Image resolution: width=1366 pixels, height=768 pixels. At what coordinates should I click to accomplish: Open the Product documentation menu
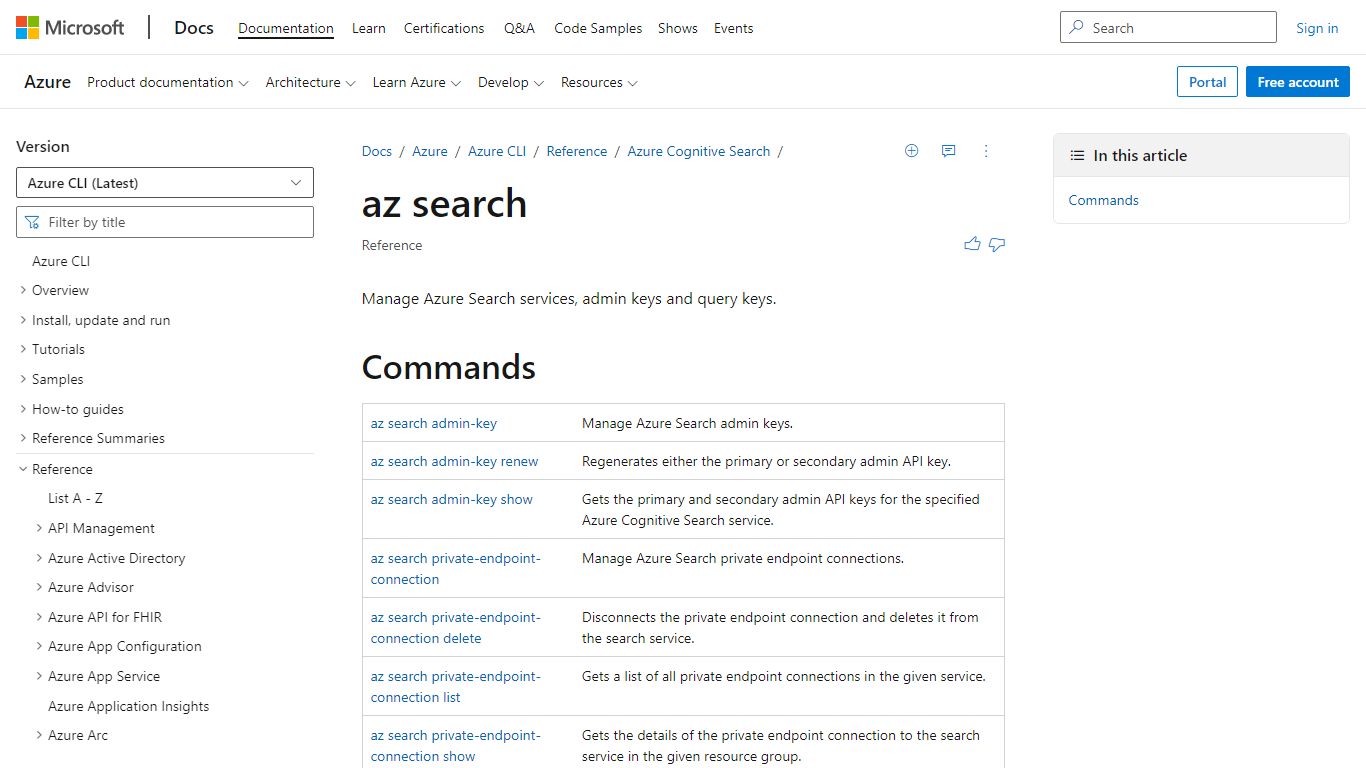pyautogui.click(x=167, y=82)
